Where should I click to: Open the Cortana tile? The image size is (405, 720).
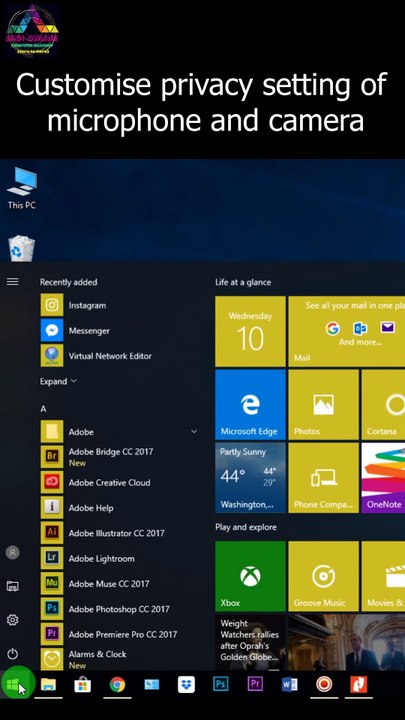pyautogui.click(x=383, y=405)
